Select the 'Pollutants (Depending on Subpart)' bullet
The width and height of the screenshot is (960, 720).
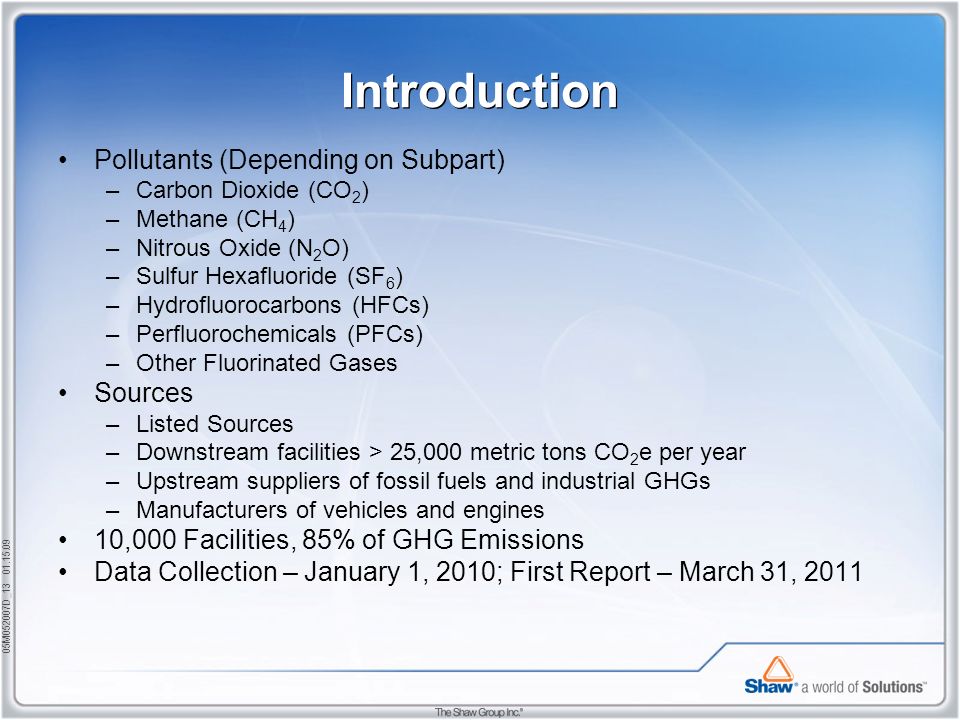tap(299, 160)
